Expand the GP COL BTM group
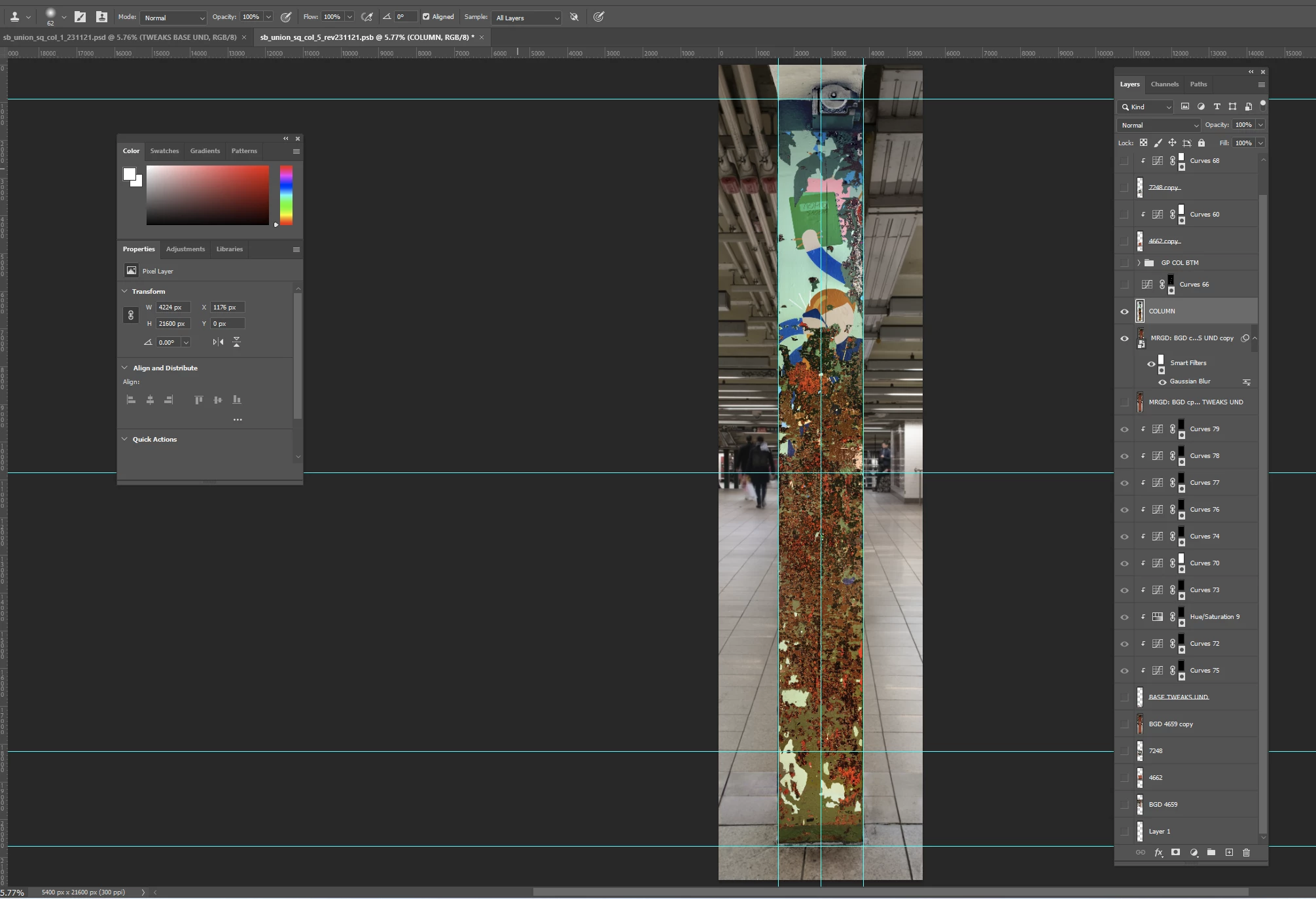This screenshot has height=899, width=1316. point(1139,263)
